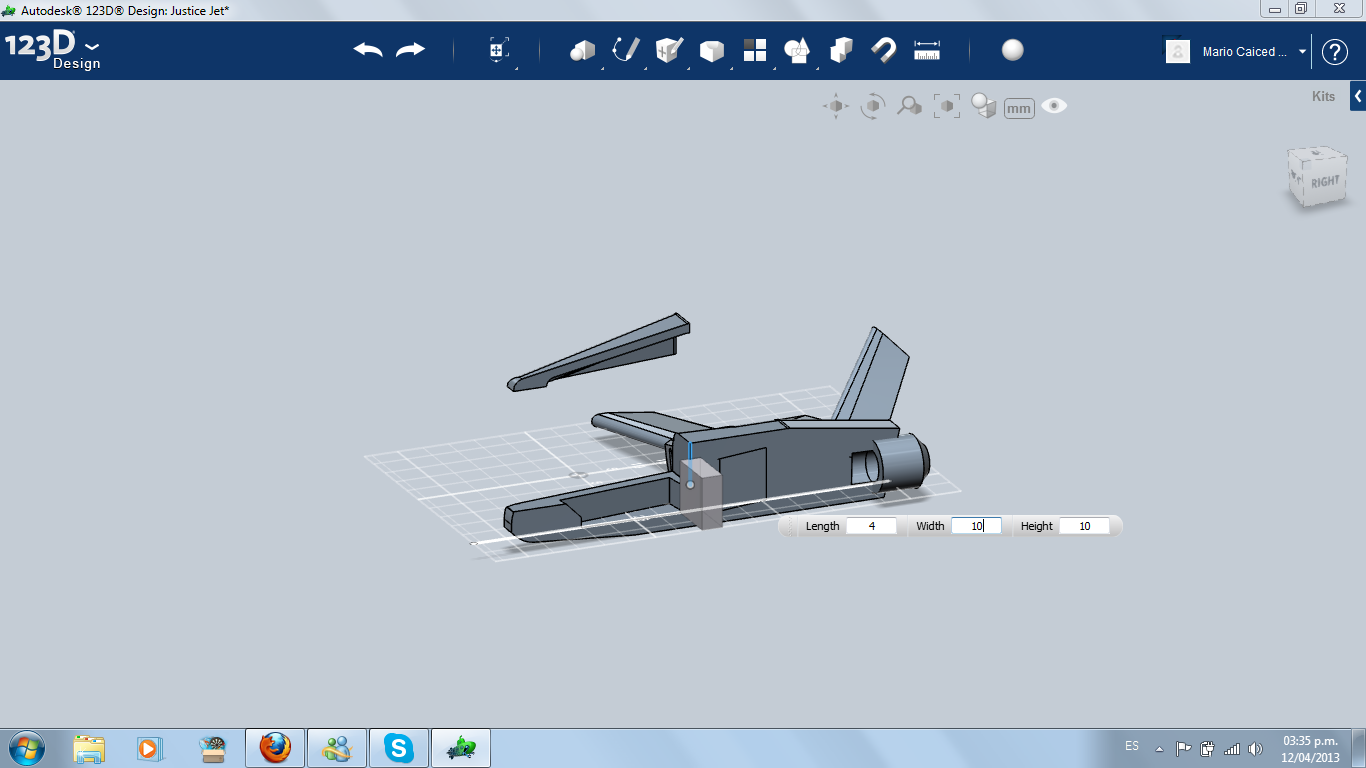1366x768 pixels.
Task: Expand the Mario Caiced account dropdown
Action: tap(1302, 51)
